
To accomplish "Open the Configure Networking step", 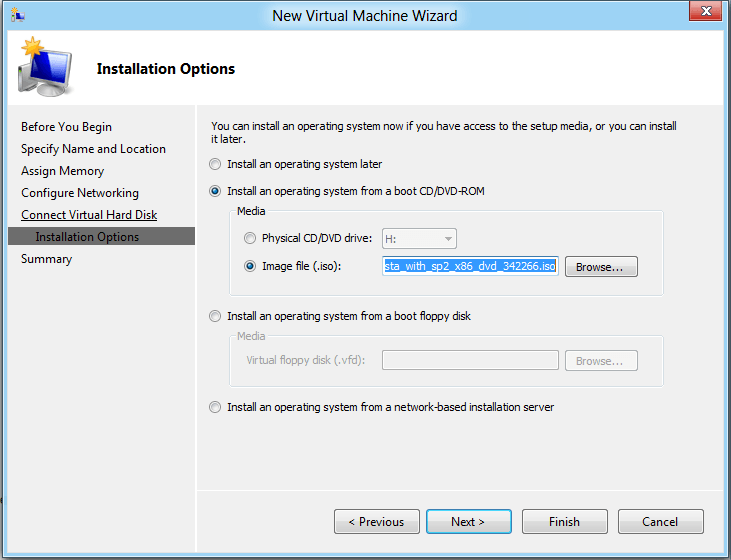I will pyautogui.click(x=80, y=193).
